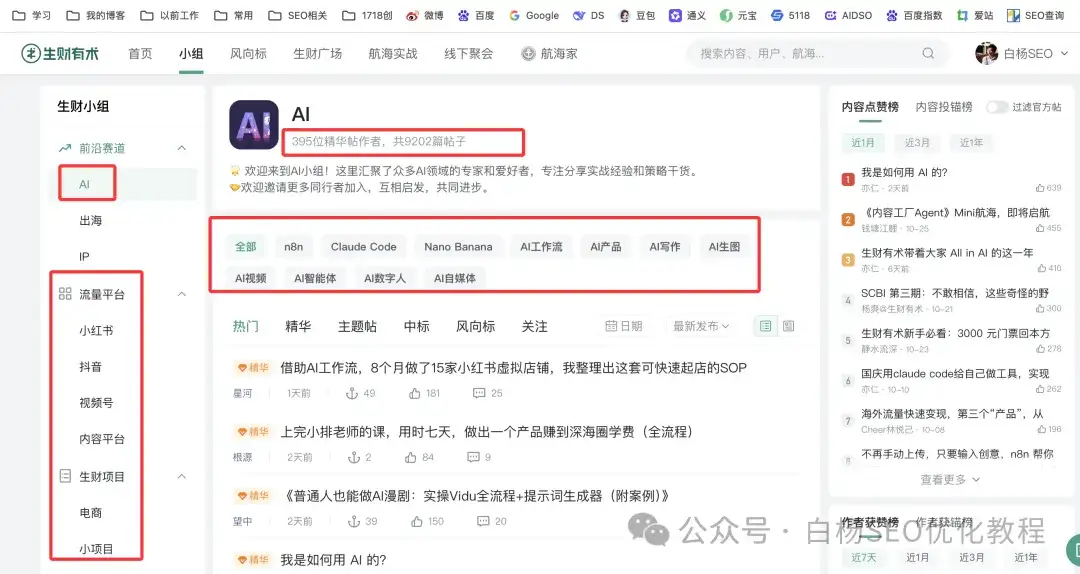This screenshot has height=574, width=1080.
Task: Open the 5118 bookmark
Action: point(790,15)
